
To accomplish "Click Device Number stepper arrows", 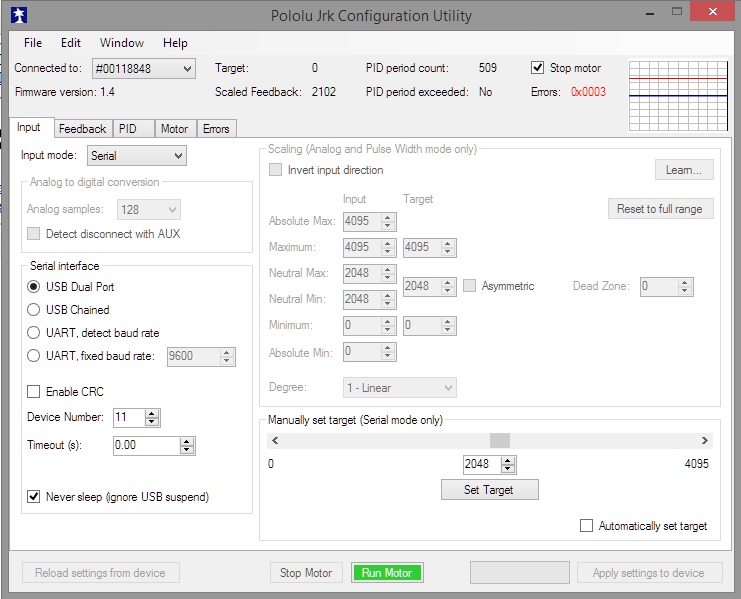I will 152,418.
